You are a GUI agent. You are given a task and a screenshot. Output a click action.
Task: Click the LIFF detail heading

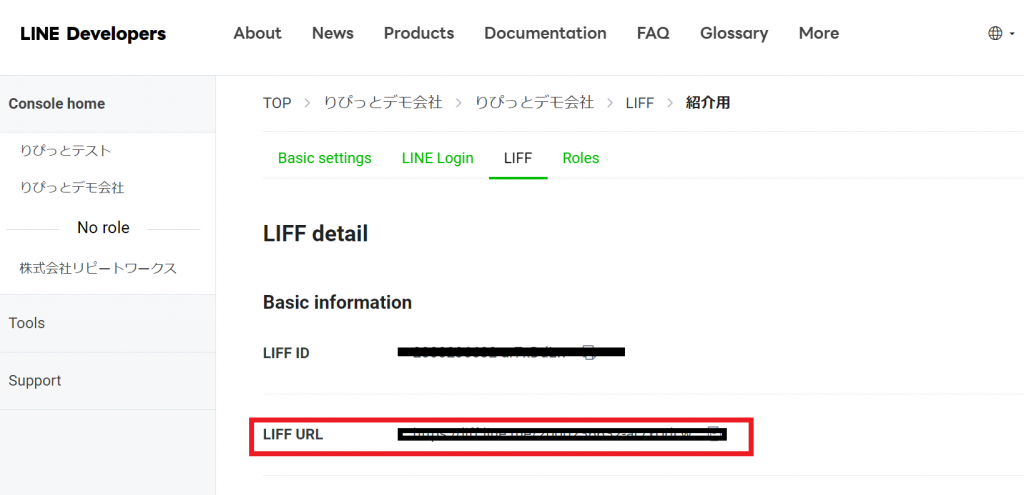pos(315,234)
